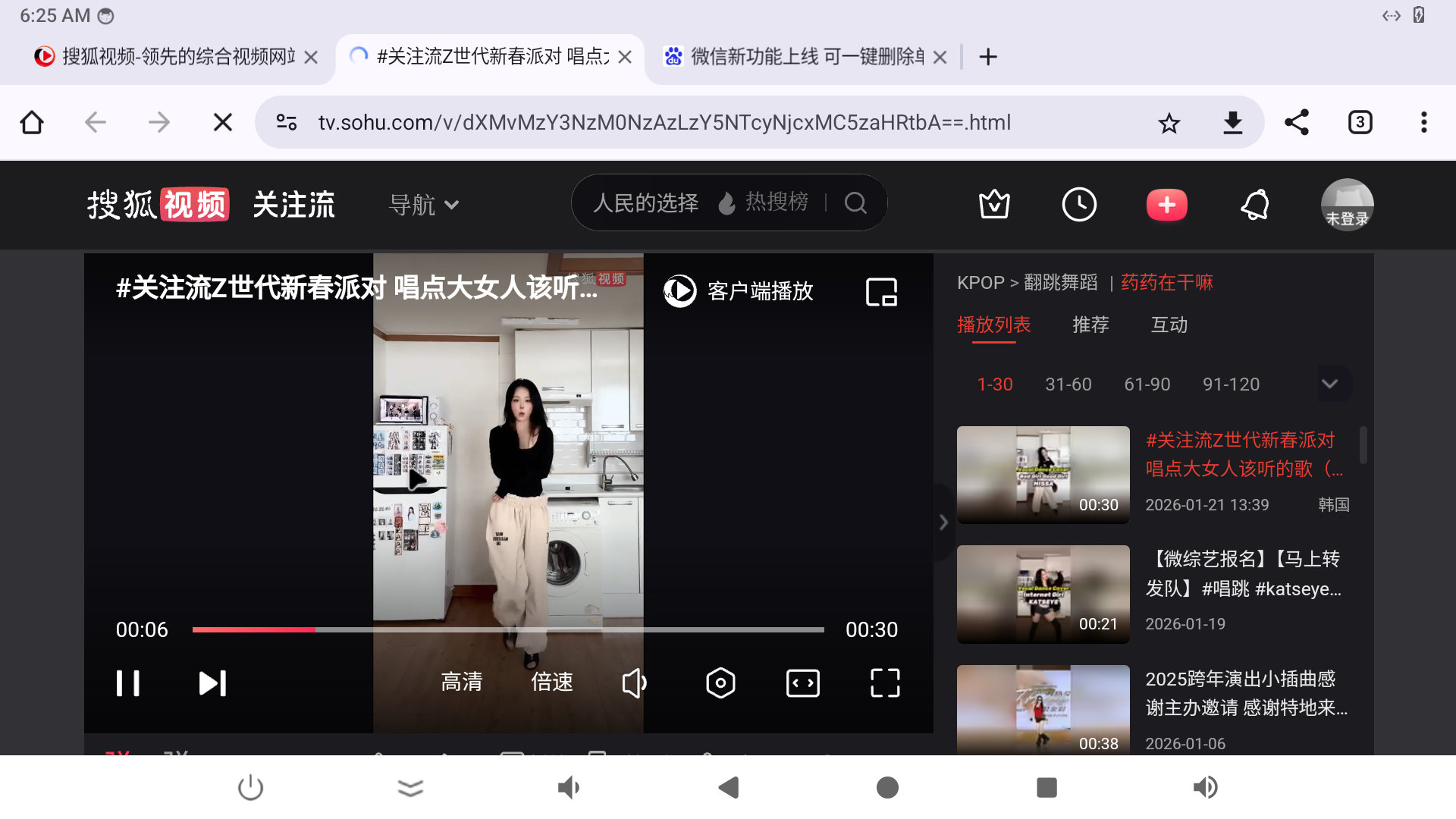The height and width of the screenshot is (819, 1456).
Task: Skip to the next video
Action: [x=212, y=683]
